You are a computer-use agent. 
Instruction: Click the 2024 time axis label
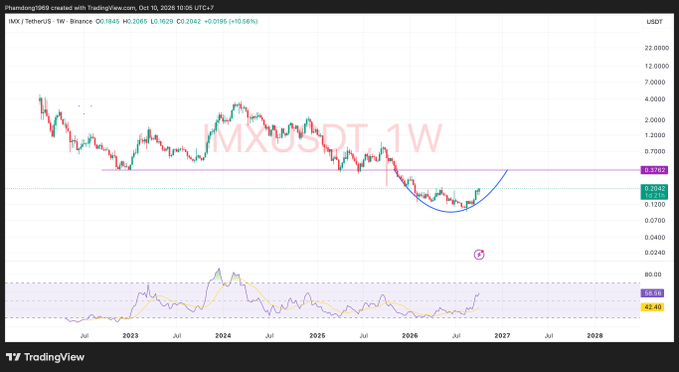(x=223, y=336)
